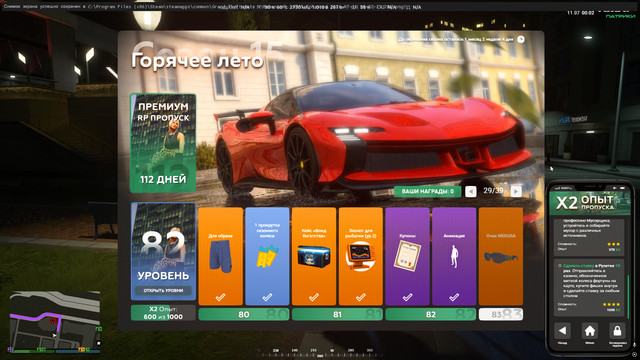Click the X2 Опыт 600 из 1000 indicator
The image size is (640, 360).
pyautogui.click(x=163, y=313)
